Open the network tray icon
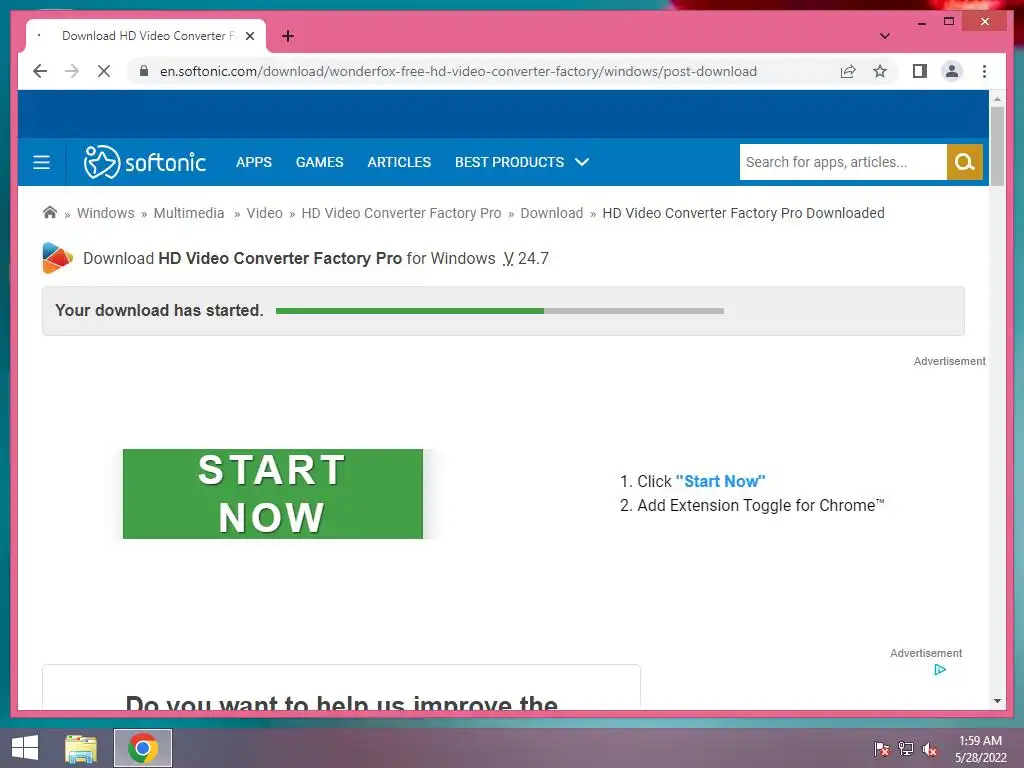The width and height of the screenshot is (1024, 768). (x=906, y=748)
